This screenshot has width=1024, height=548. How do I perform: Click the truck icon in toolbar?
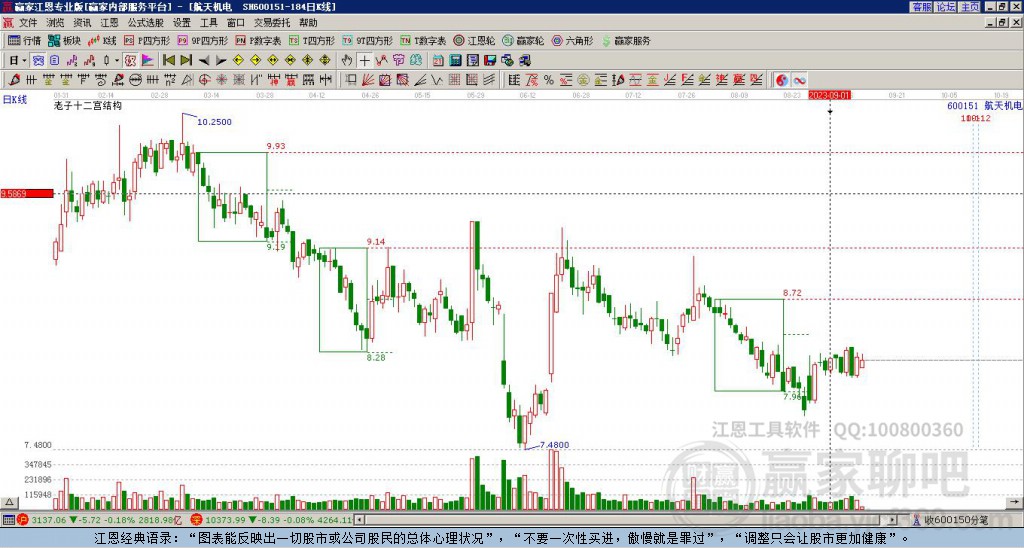524,60
